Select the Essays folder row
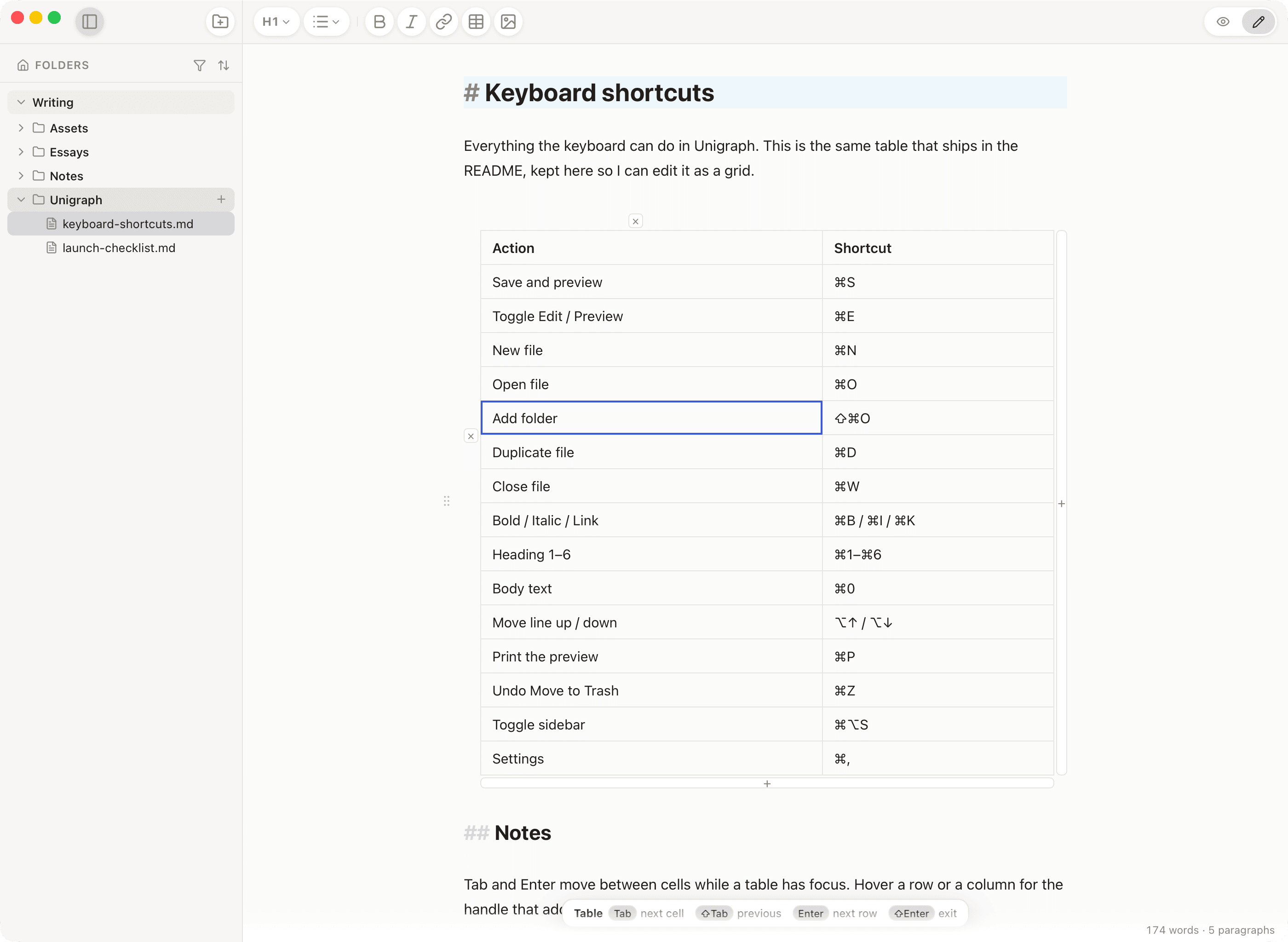This screenshot has height=942, width=1288. coord(121,152)
